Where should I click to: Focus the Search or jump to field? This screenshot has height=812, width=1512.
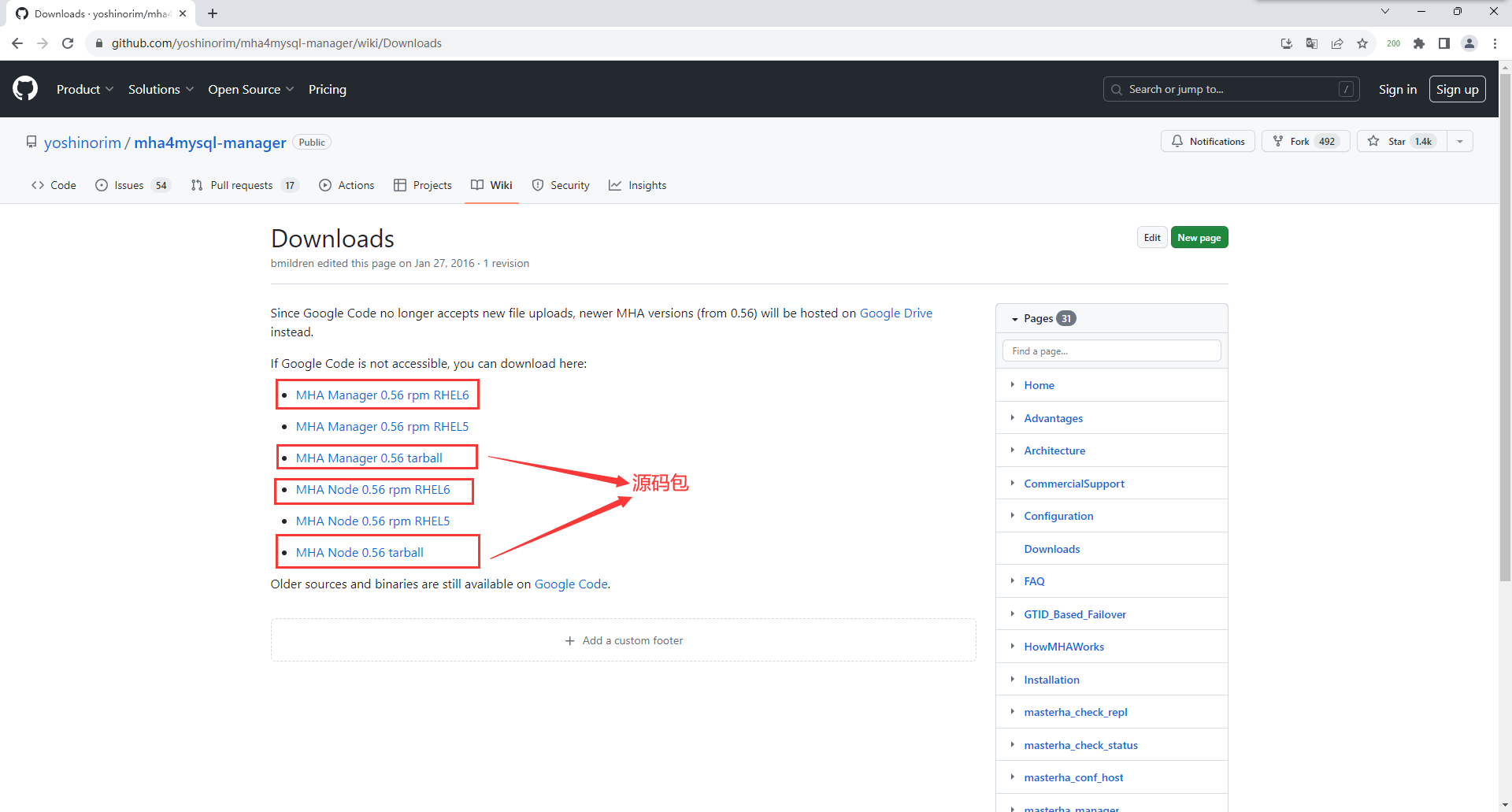coord(1232,89)
